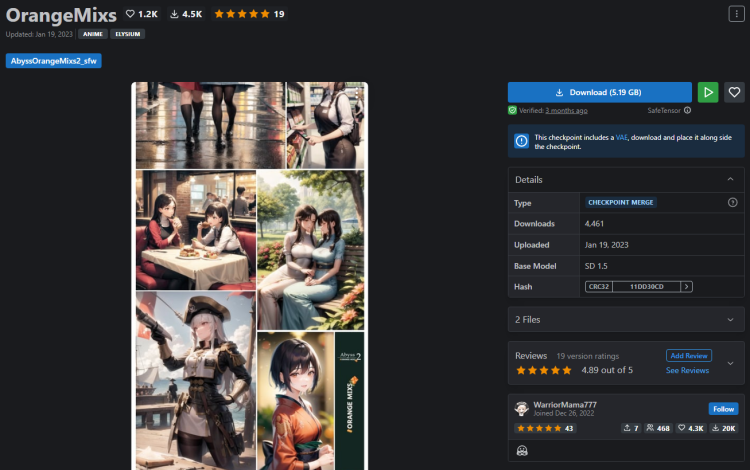
Task: Click the 19 star rating at top
Action: pyautogui.click(x=249, y=14)
